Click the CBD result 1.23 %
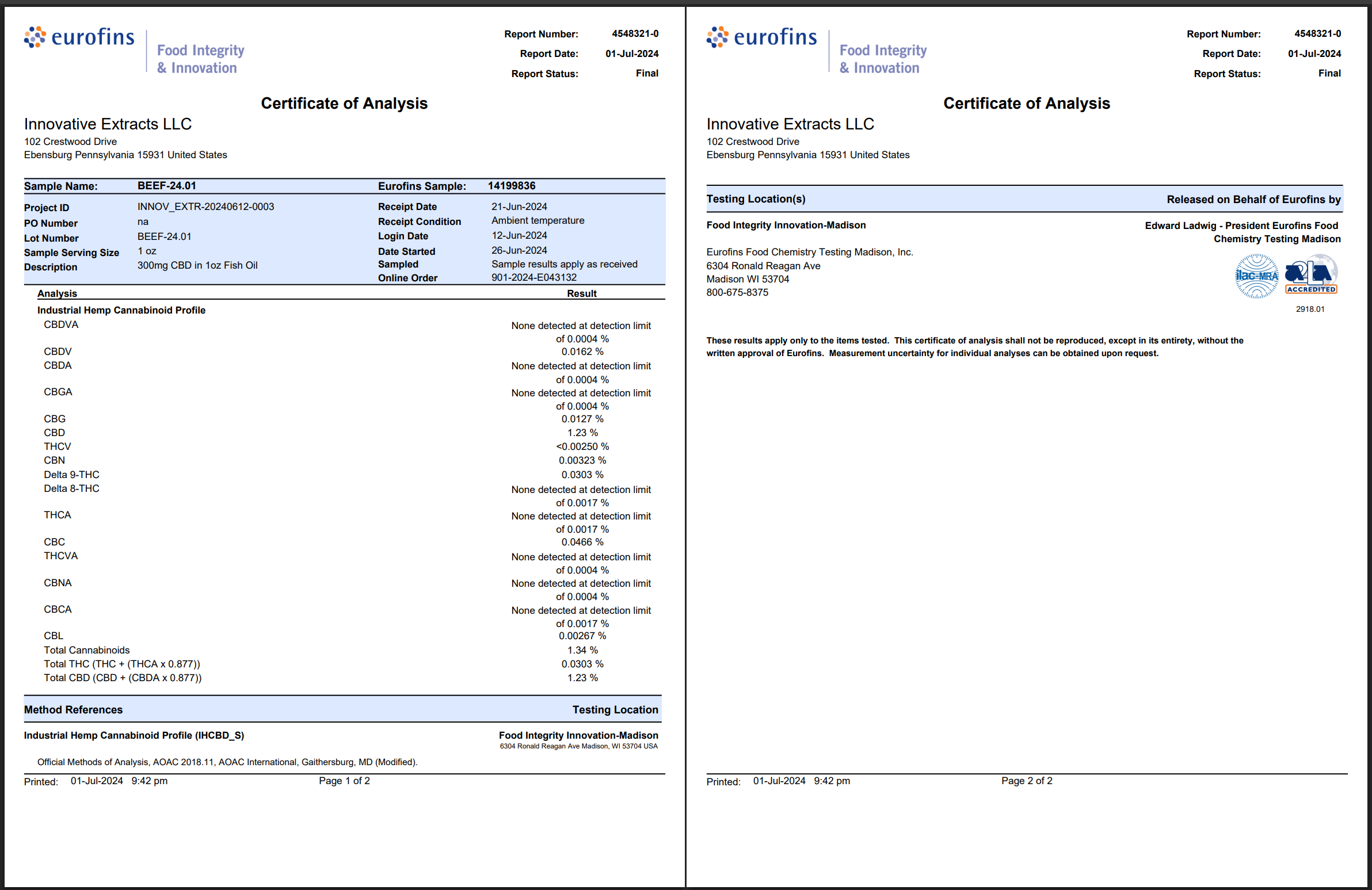Screen dimensions: 1372x890 click(x=582, y=432)
